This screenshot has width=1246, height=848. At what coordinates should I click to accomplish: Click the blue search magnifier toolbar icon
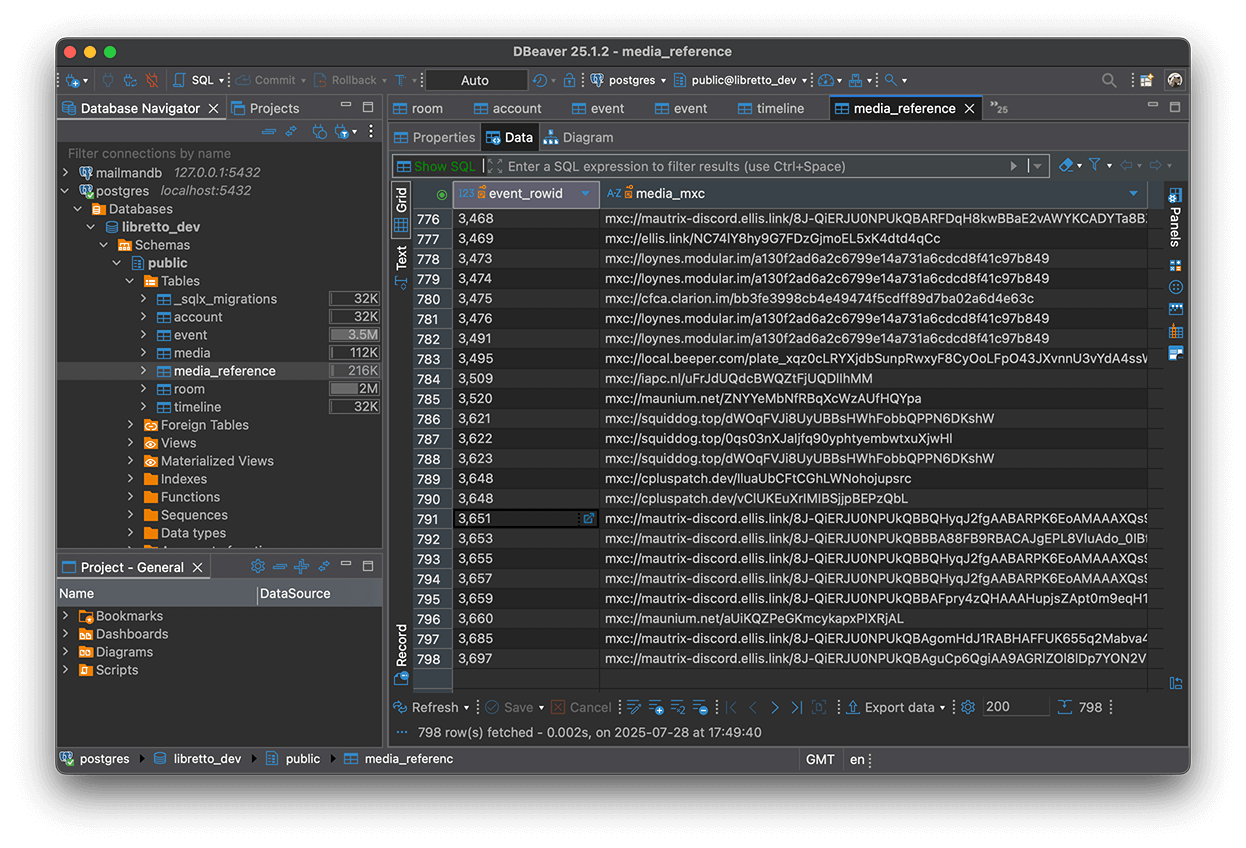[x=890, y=80]
